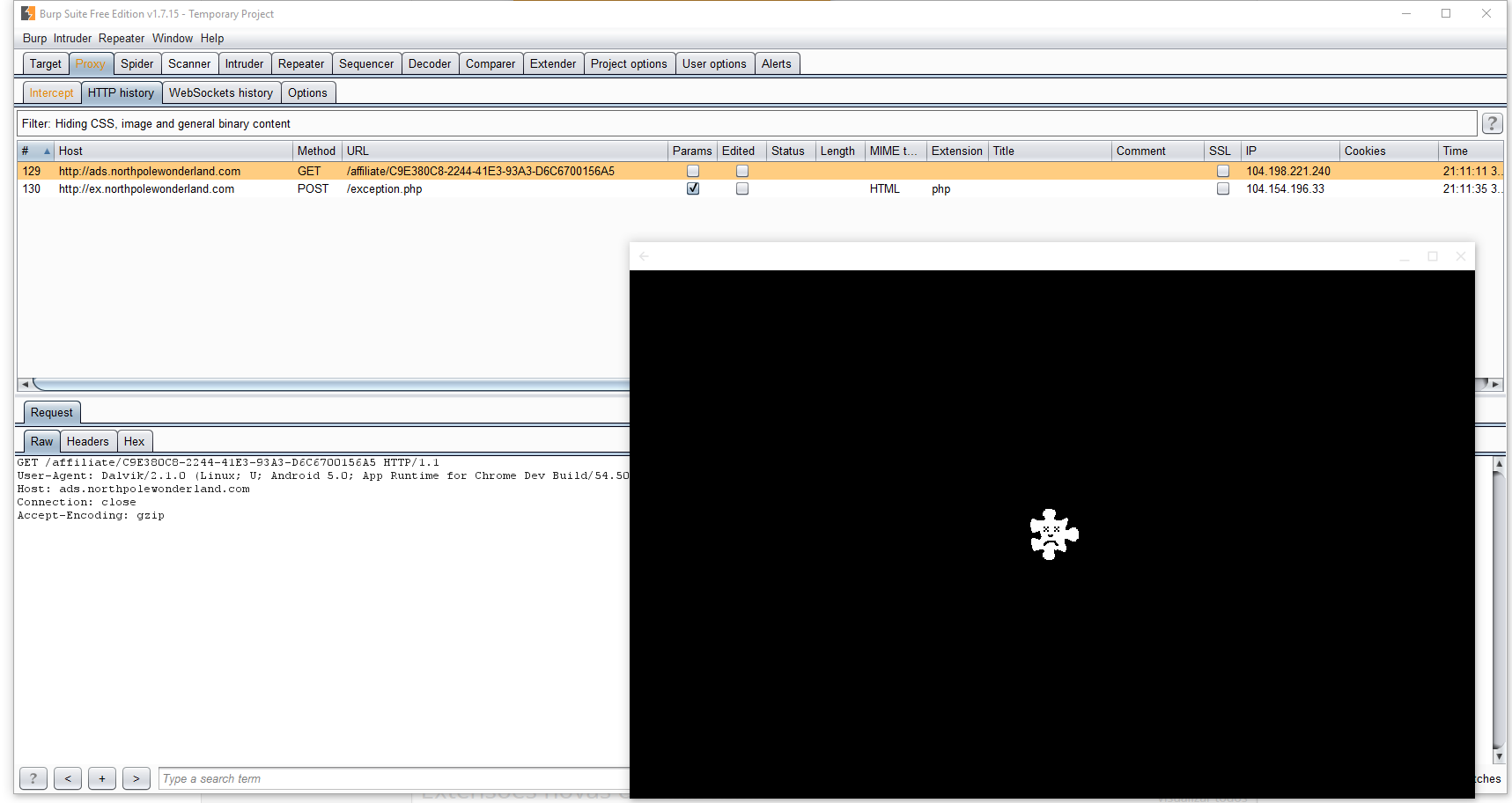This screenshot has width=1512, height=803.
Task: Click the + button beside the search box
Action: pos(102,778)
